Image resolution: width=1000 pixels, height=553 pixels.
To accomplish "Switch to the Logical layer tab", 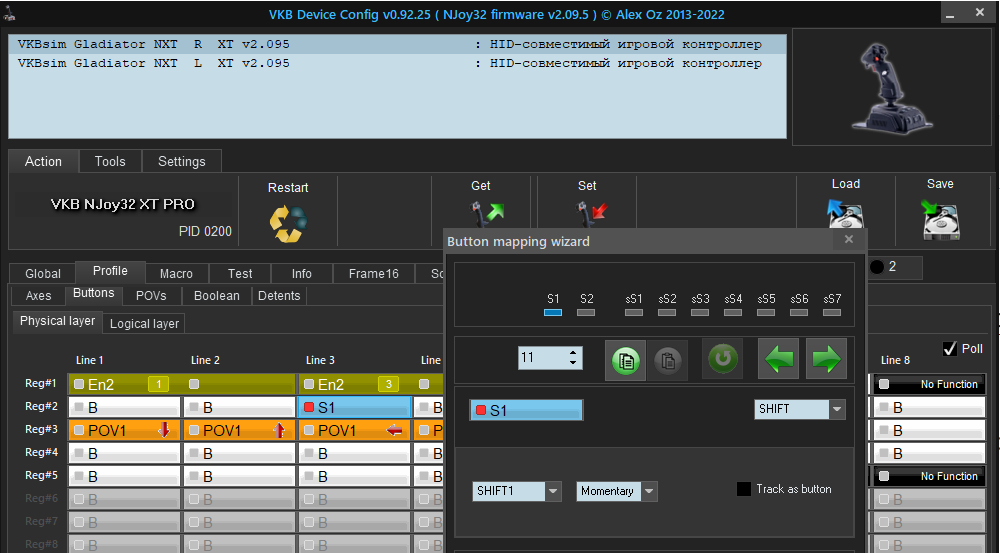I will coord(144,323).
